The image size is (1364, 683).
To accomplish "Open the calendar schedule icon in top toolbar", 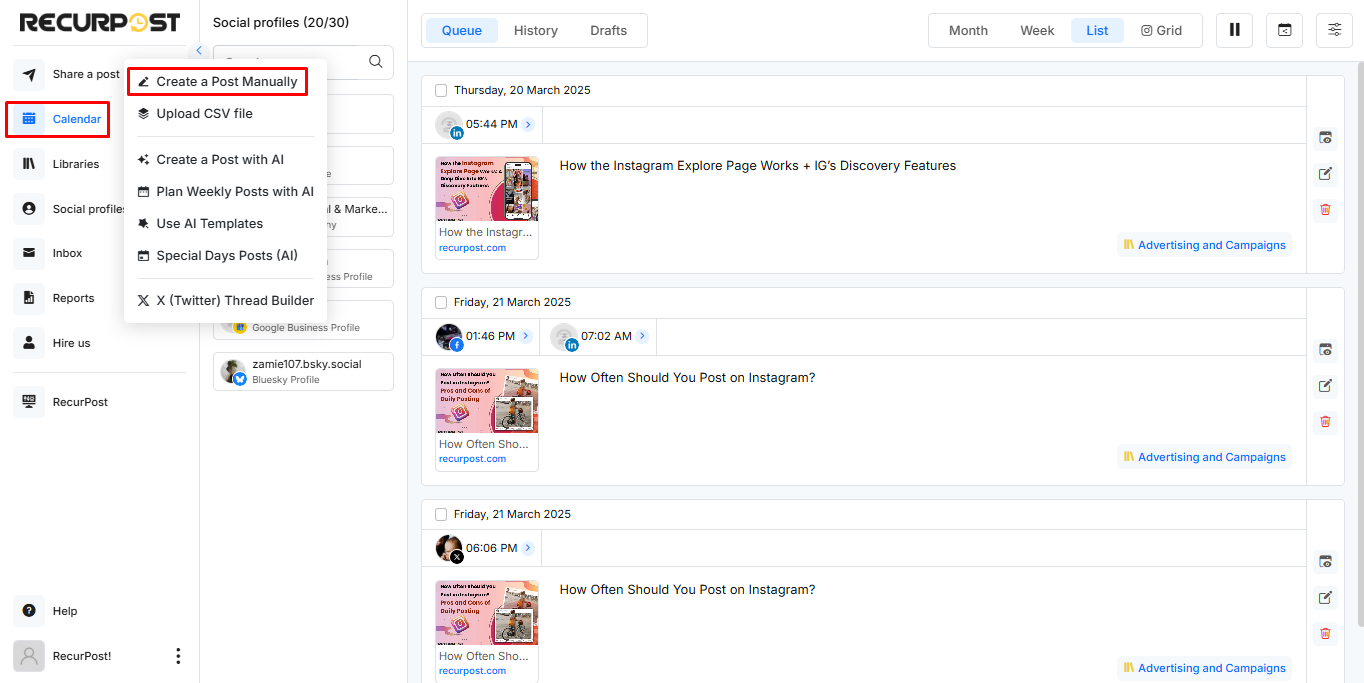I will coord(1284,30).
